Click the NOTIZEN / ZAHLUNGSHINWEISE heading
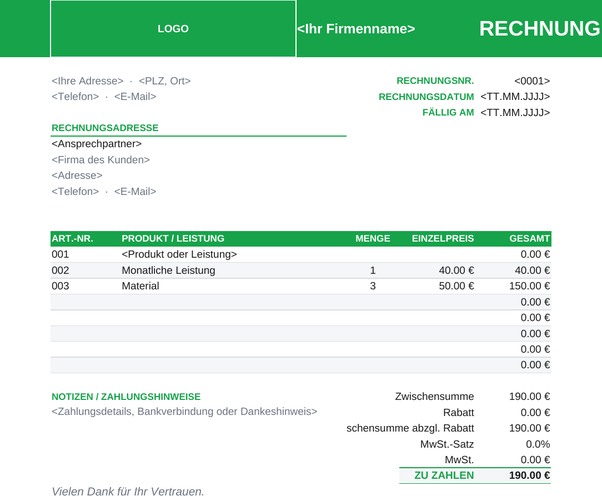Screen dimensions: 602x496 (x=126, y=397)
